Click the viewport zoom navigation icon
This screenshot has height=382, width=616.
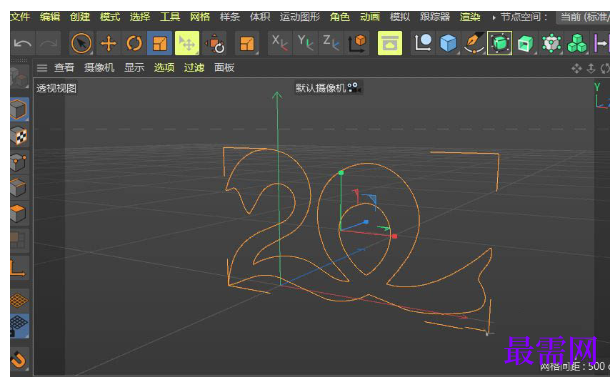(591, 69)
